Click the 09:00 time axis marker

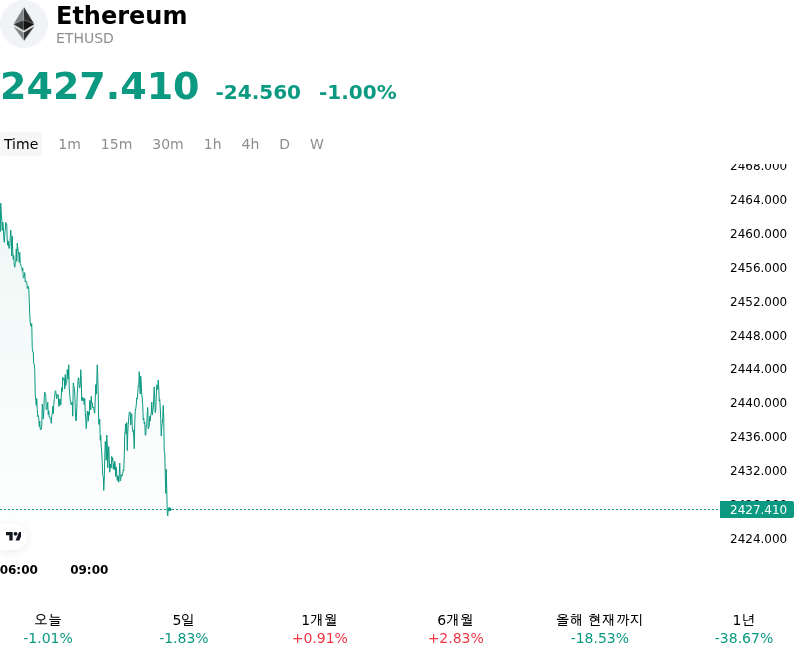click(x=89, y=570)
